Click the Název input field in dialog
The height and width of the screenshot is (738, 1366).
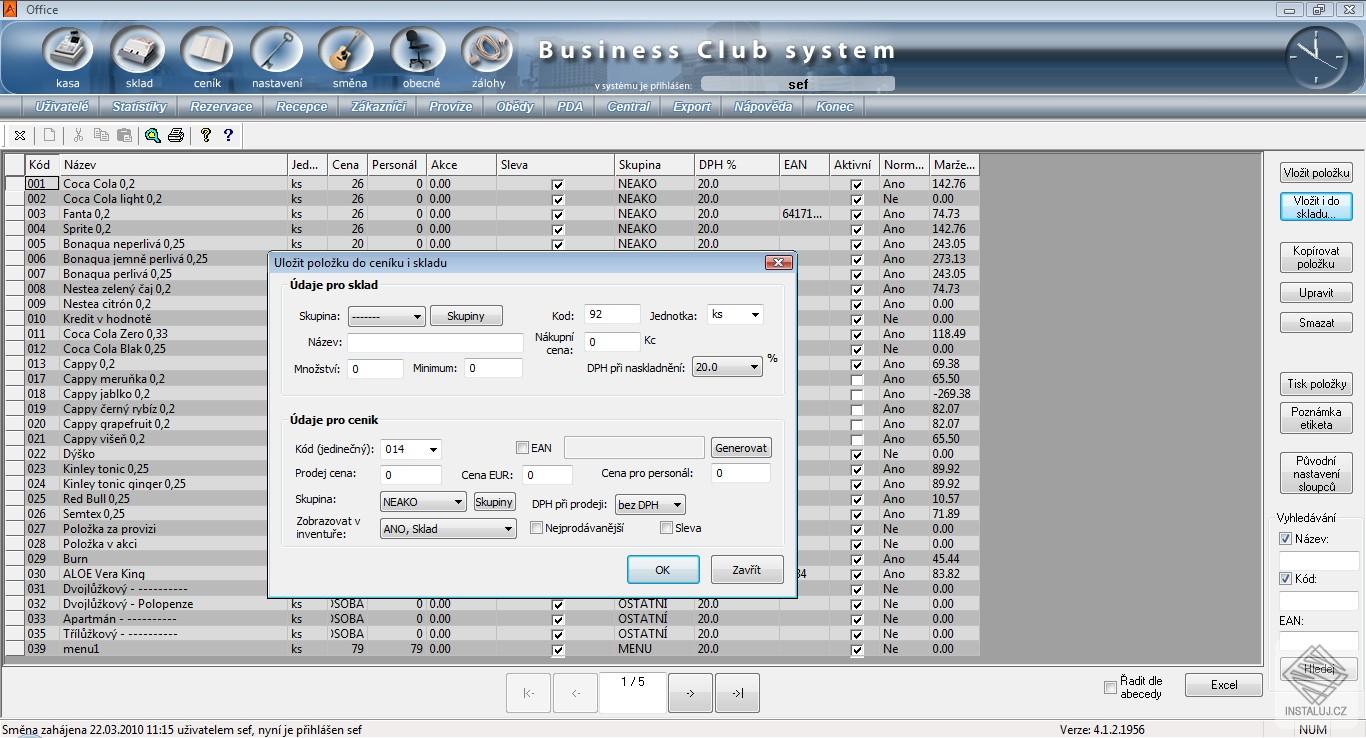point(435,343)
